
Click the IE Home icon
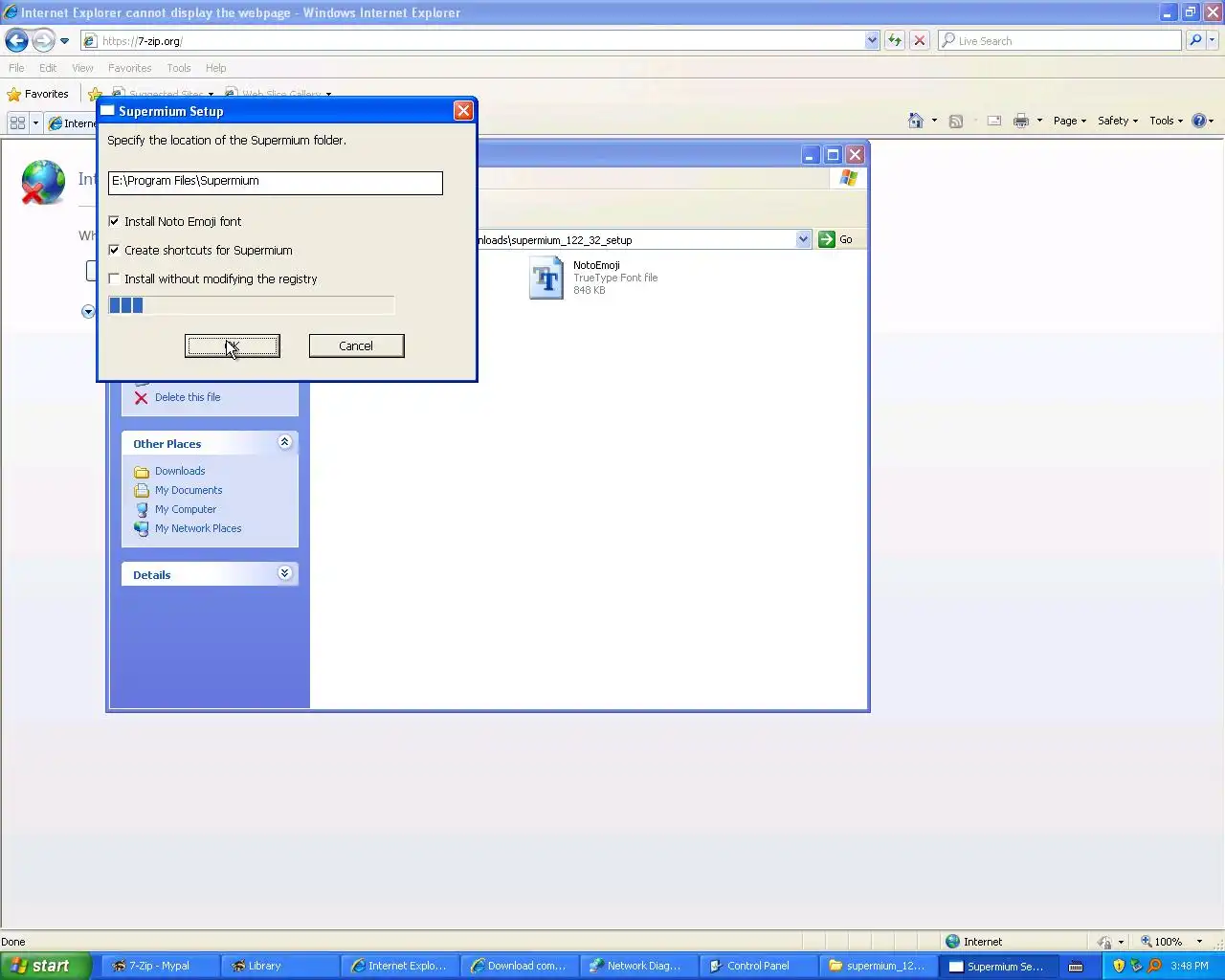(916, 121)
